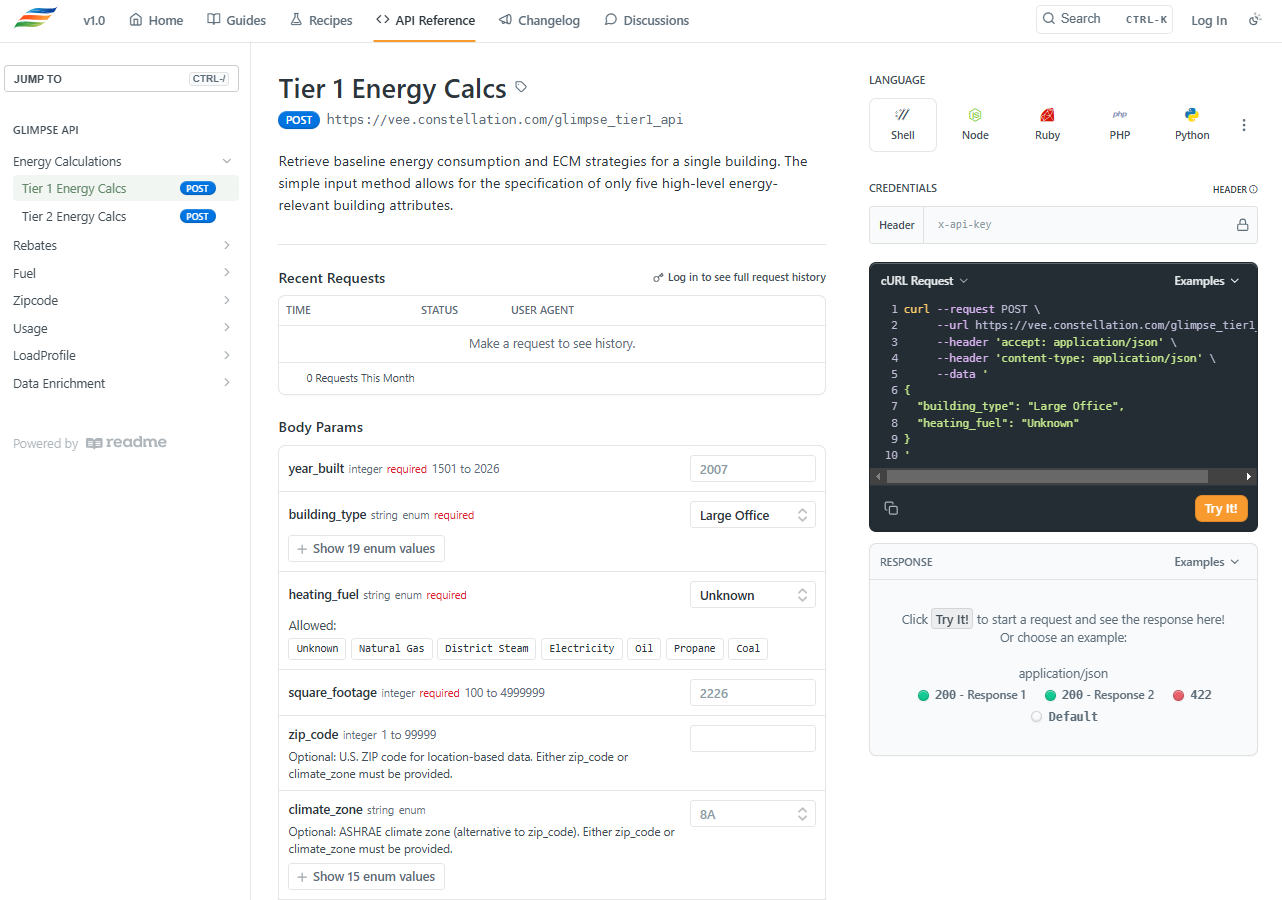The height and width of the screenshot is (900, 1282).
Task: Open Examples dropdown in Response panel
Action: click(1207, 562)
